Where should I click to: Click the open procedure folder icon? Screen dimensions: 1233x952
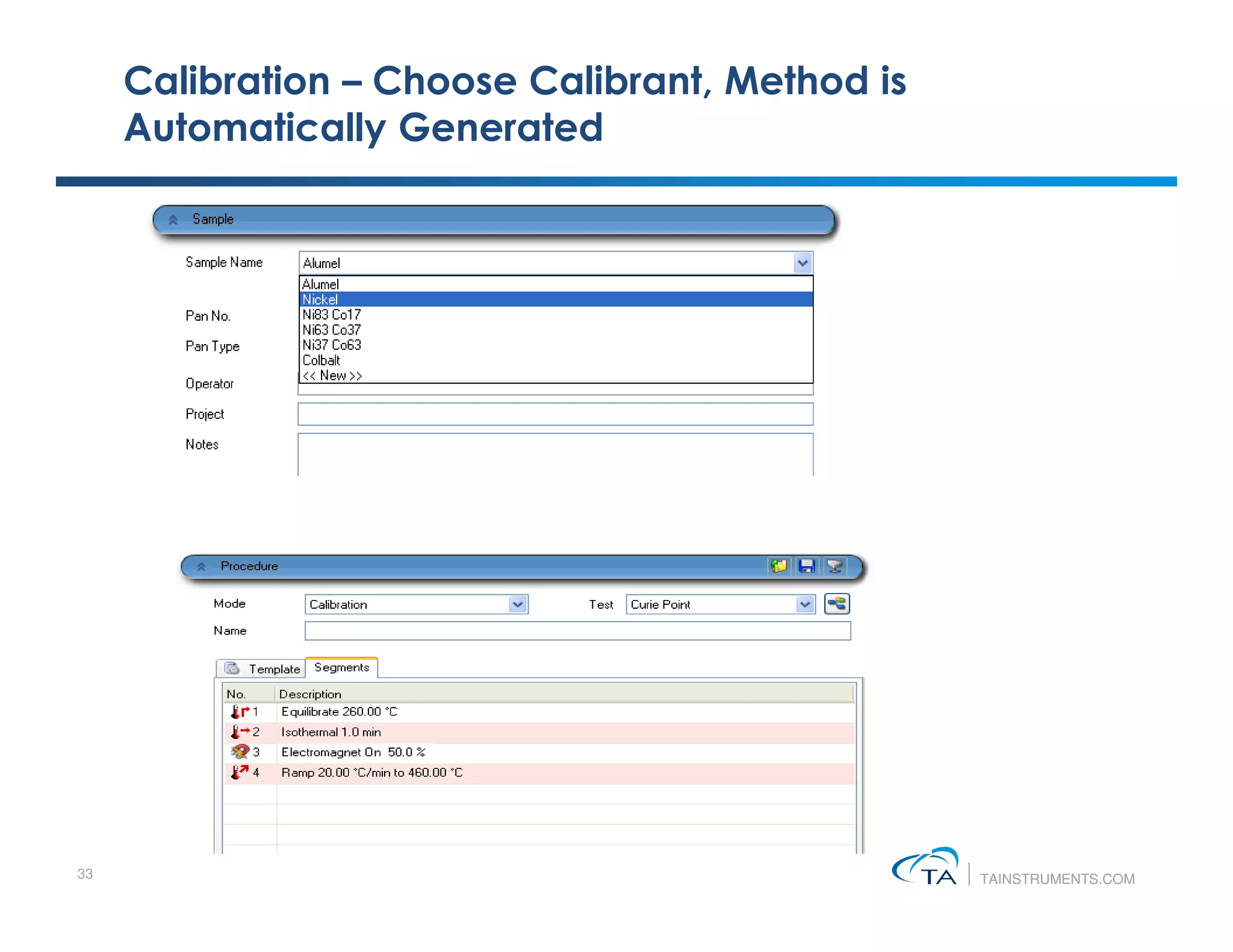click(778, 566)
